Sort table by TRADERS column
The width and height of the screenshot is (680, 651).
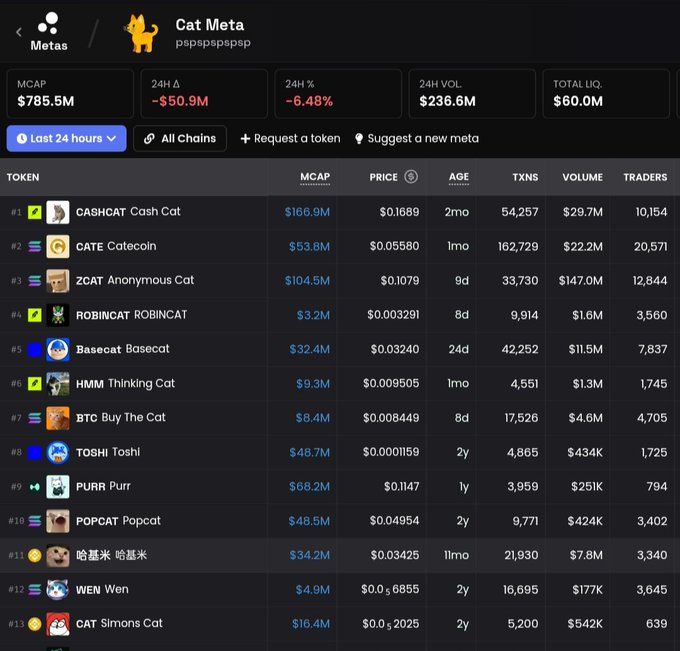(x=645, y=177)
